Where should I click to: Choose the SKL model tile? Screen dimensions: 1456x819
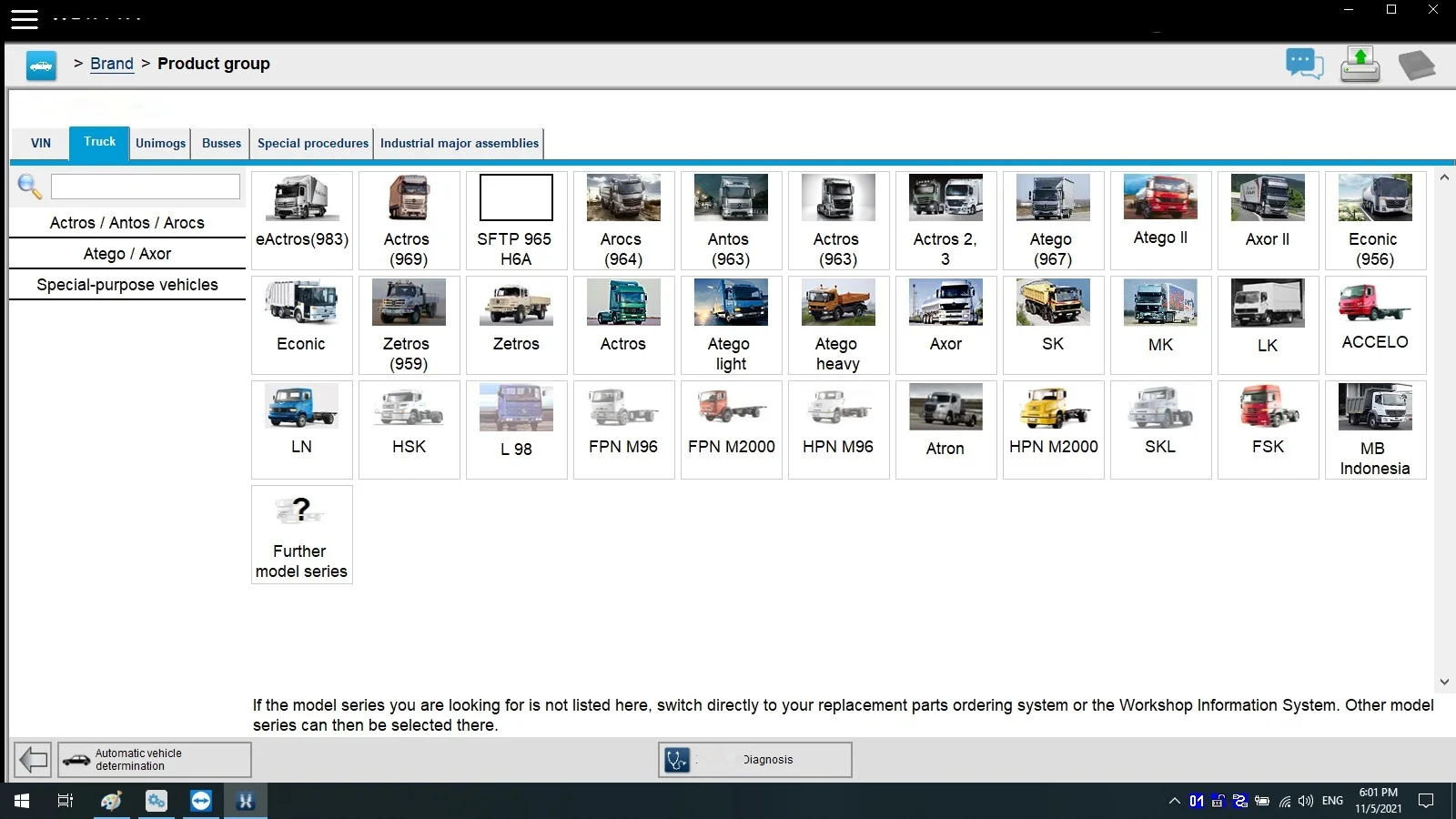point(1161,430)
